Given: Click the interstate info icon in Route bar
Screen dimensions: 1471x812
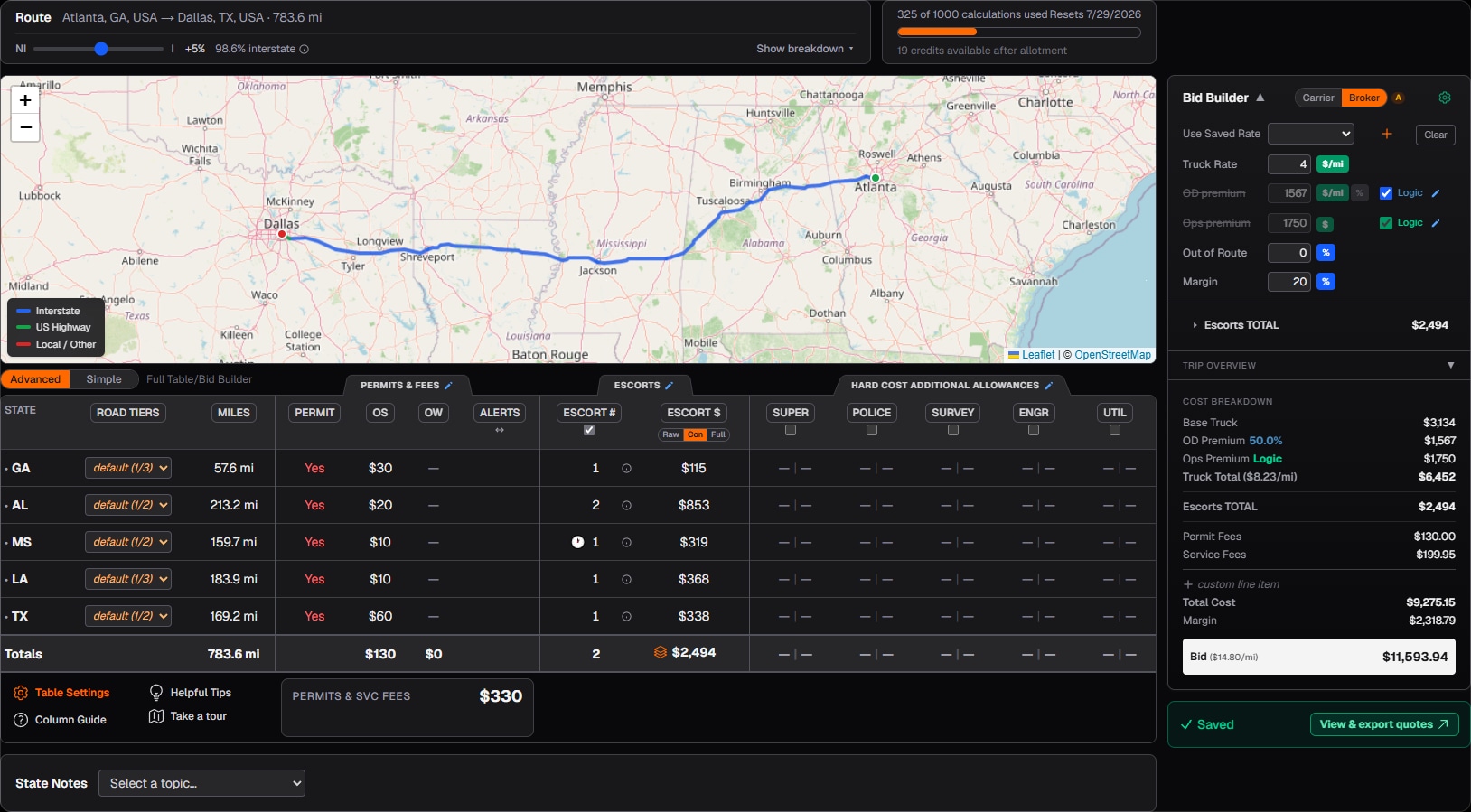Looking at the screenshot, I should pos(304,49).
